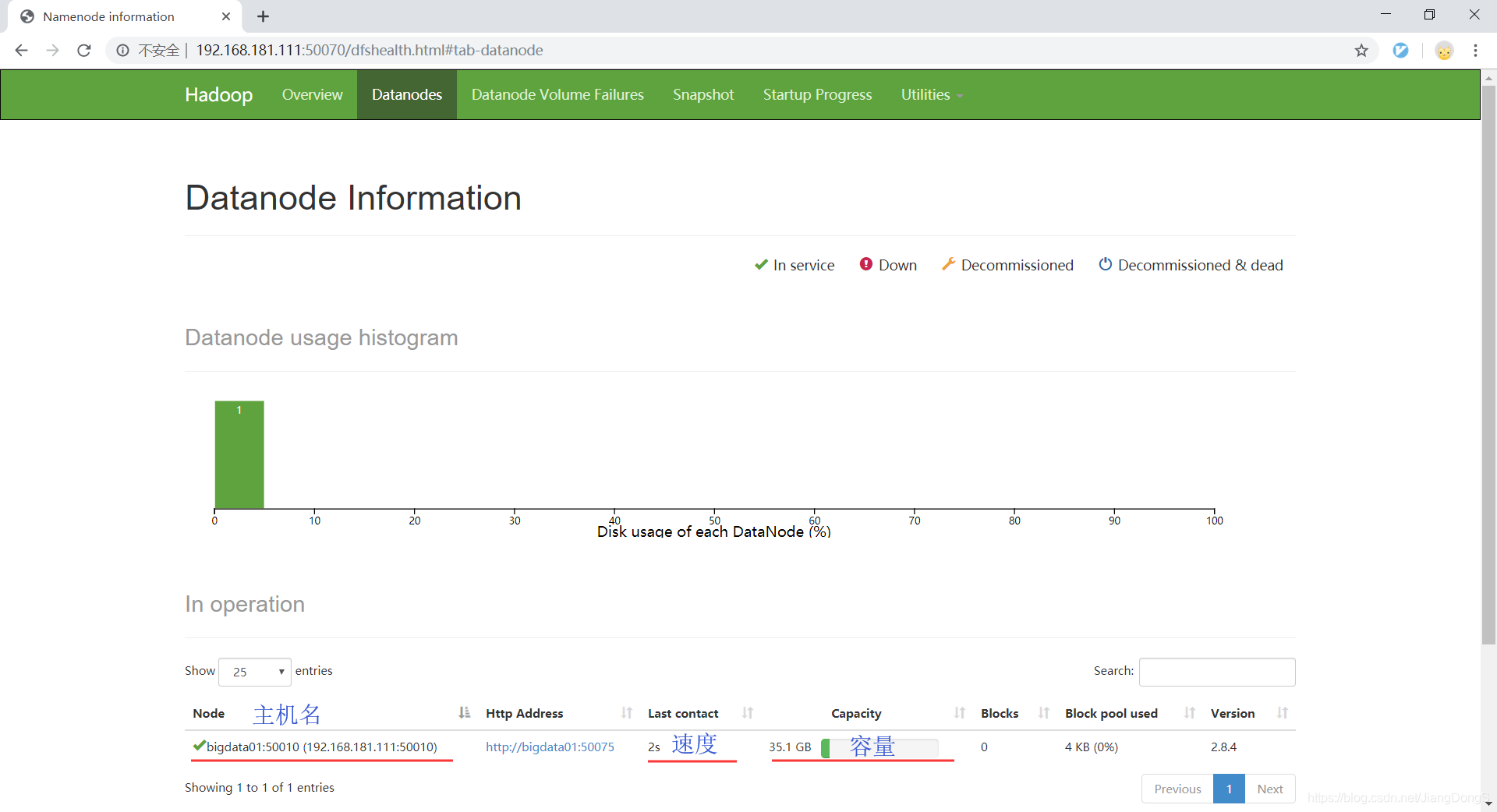Click the green In service checkmark icon
The image size is (1497, 812).
[761, 265]
